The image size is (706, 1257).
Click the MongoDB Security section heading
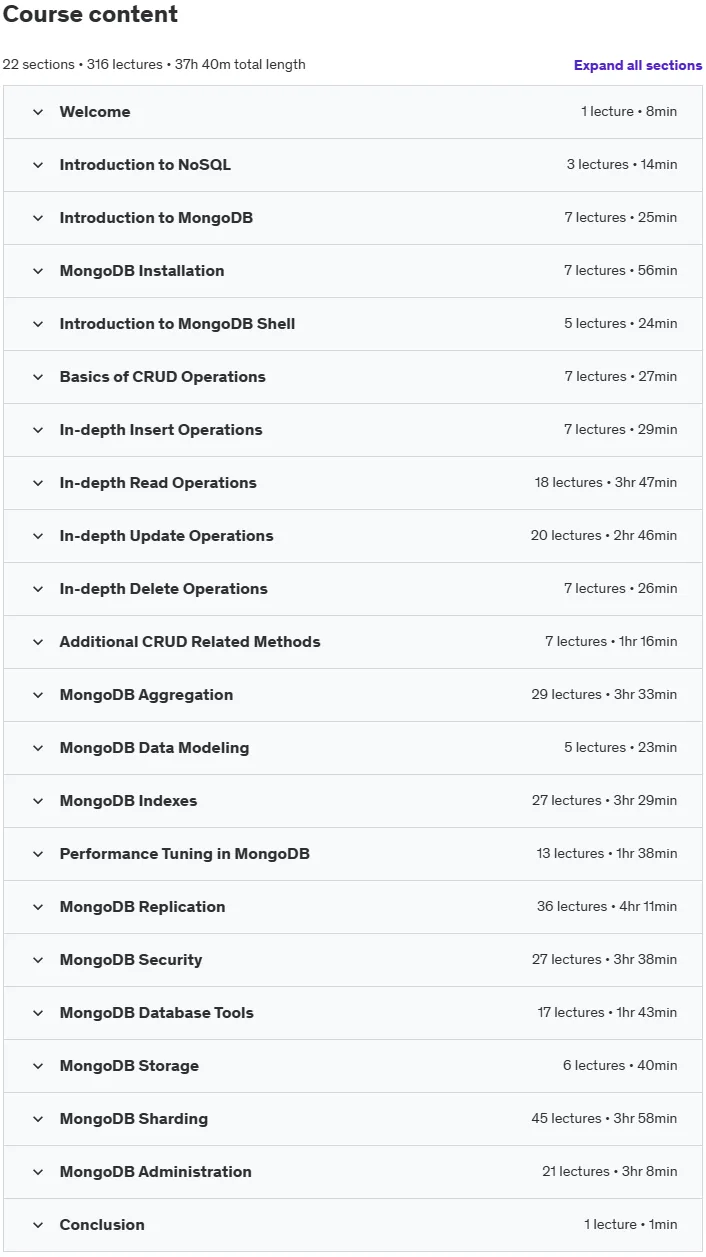coord(131,960)
